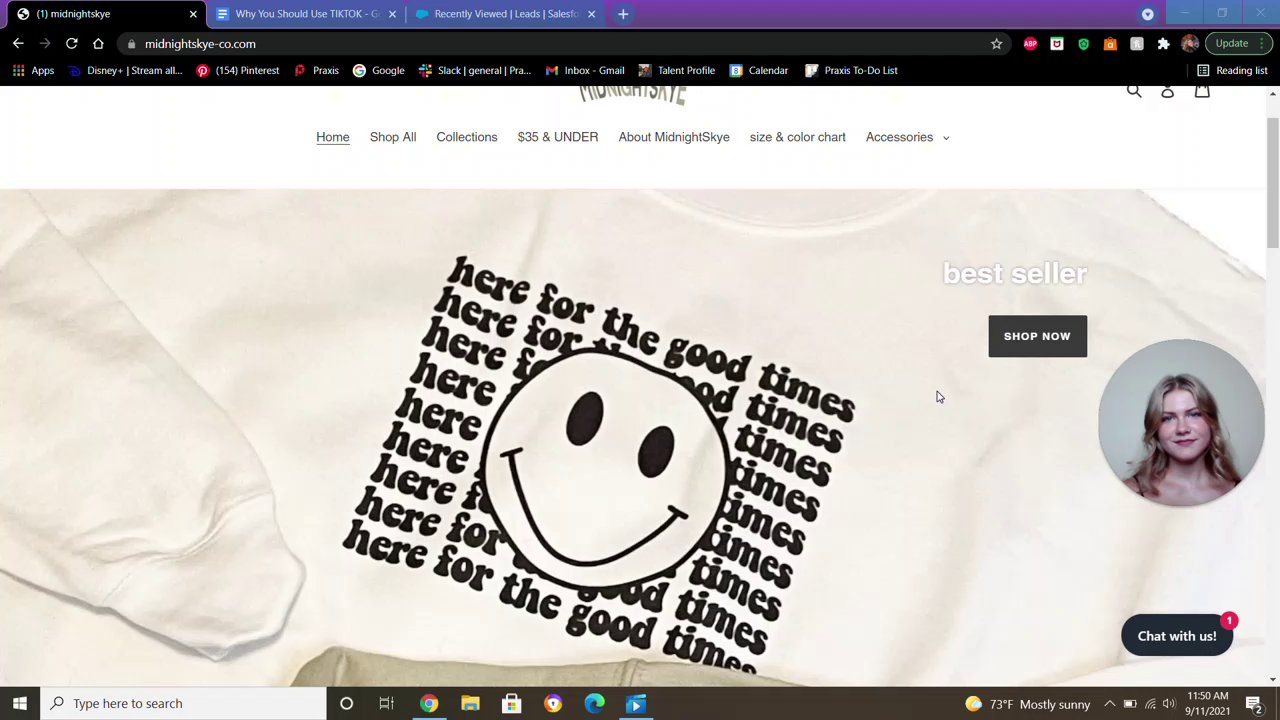Viewport: 1280px width, 720px height.
Task: Open the Praxis bookmark
Action: [316, 70]
